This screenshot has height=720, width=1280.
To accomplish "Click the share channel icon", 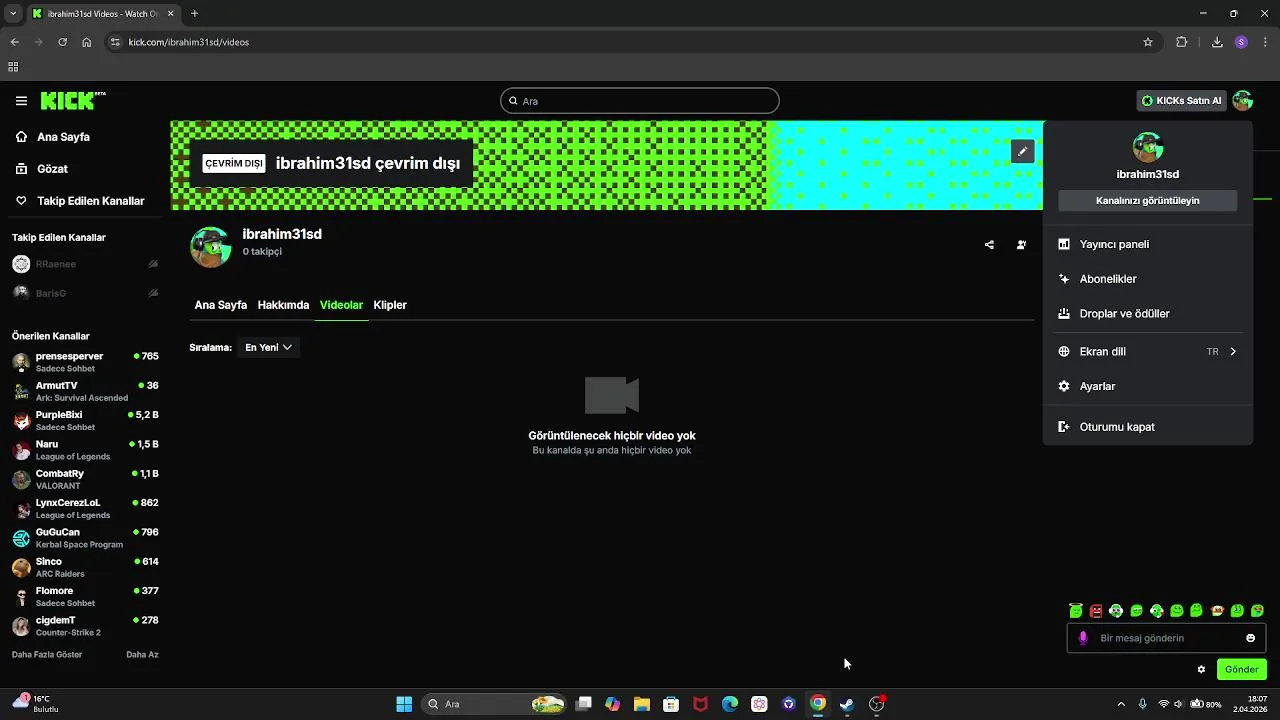I will point(989,245).
